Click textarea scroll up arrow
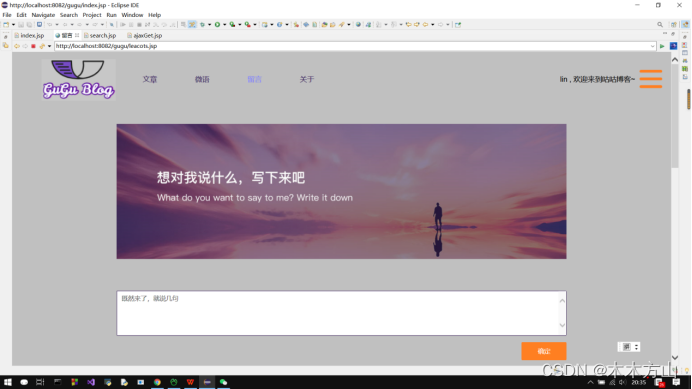 (562, 301)
